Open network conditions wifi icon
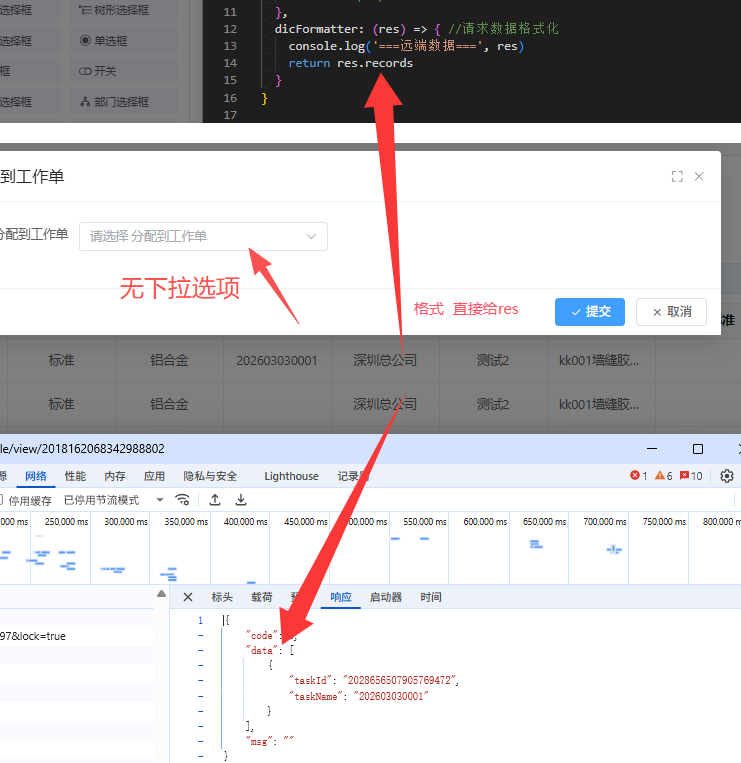 tap(182, 500)
